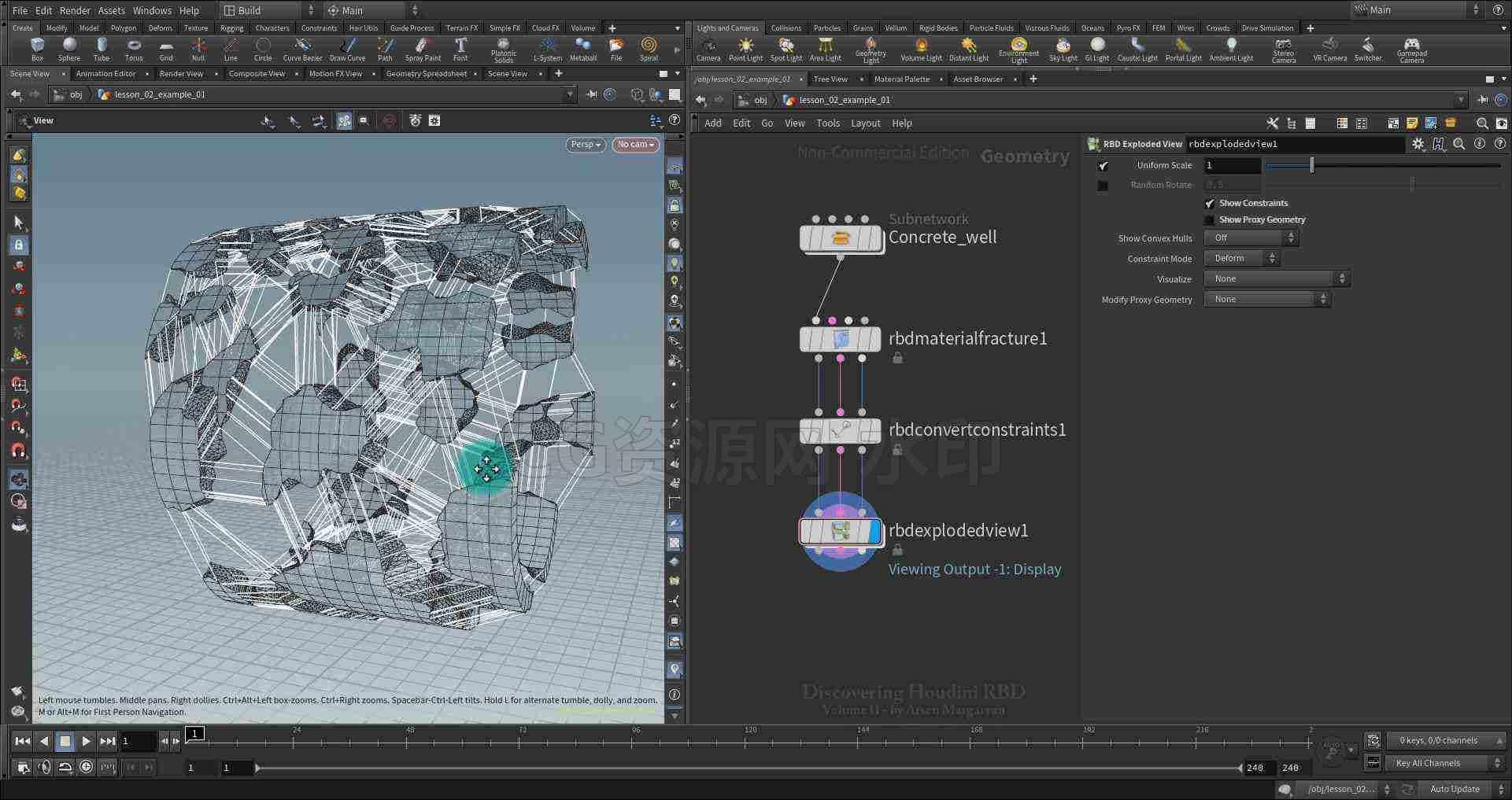This screenshot has height=800, width=1512.
Task: Jump to the last frame
Action: click(x=108, y=741)
